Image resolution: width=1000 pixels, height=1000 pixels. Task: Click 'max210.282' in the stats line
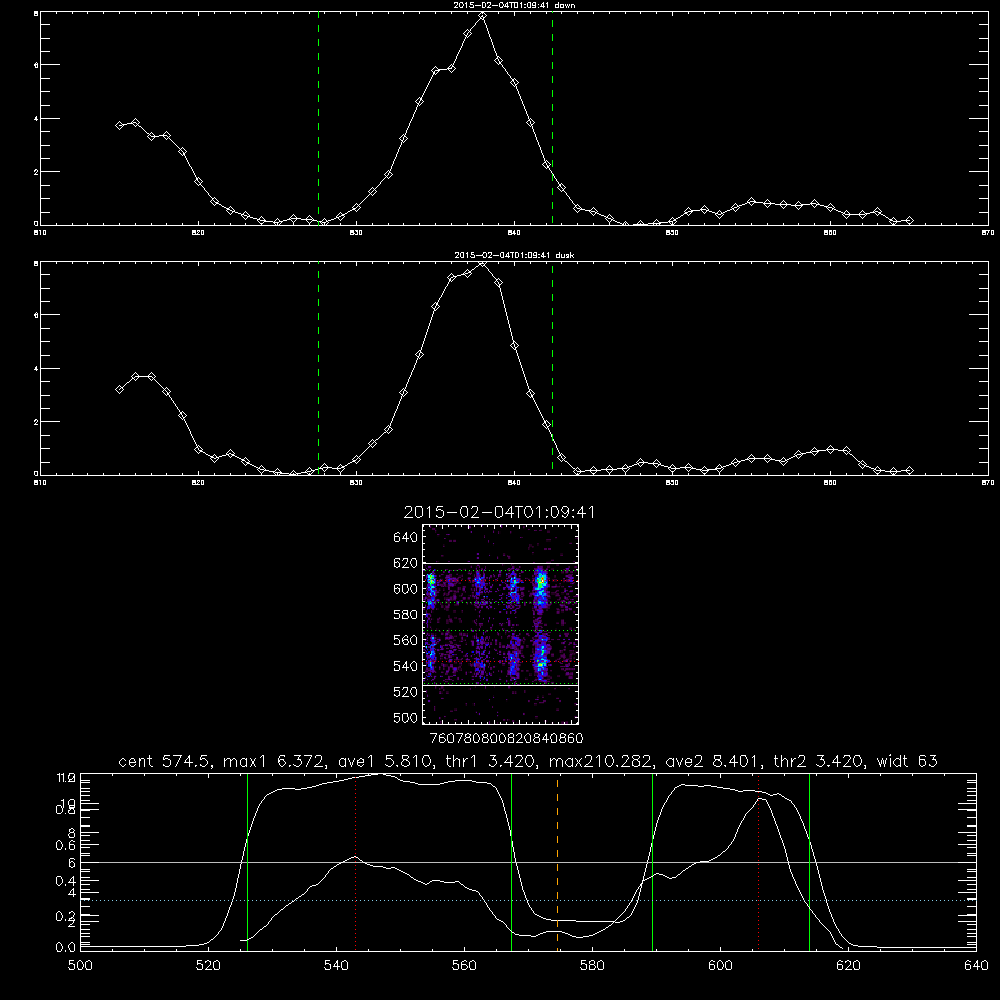point(599,761)
